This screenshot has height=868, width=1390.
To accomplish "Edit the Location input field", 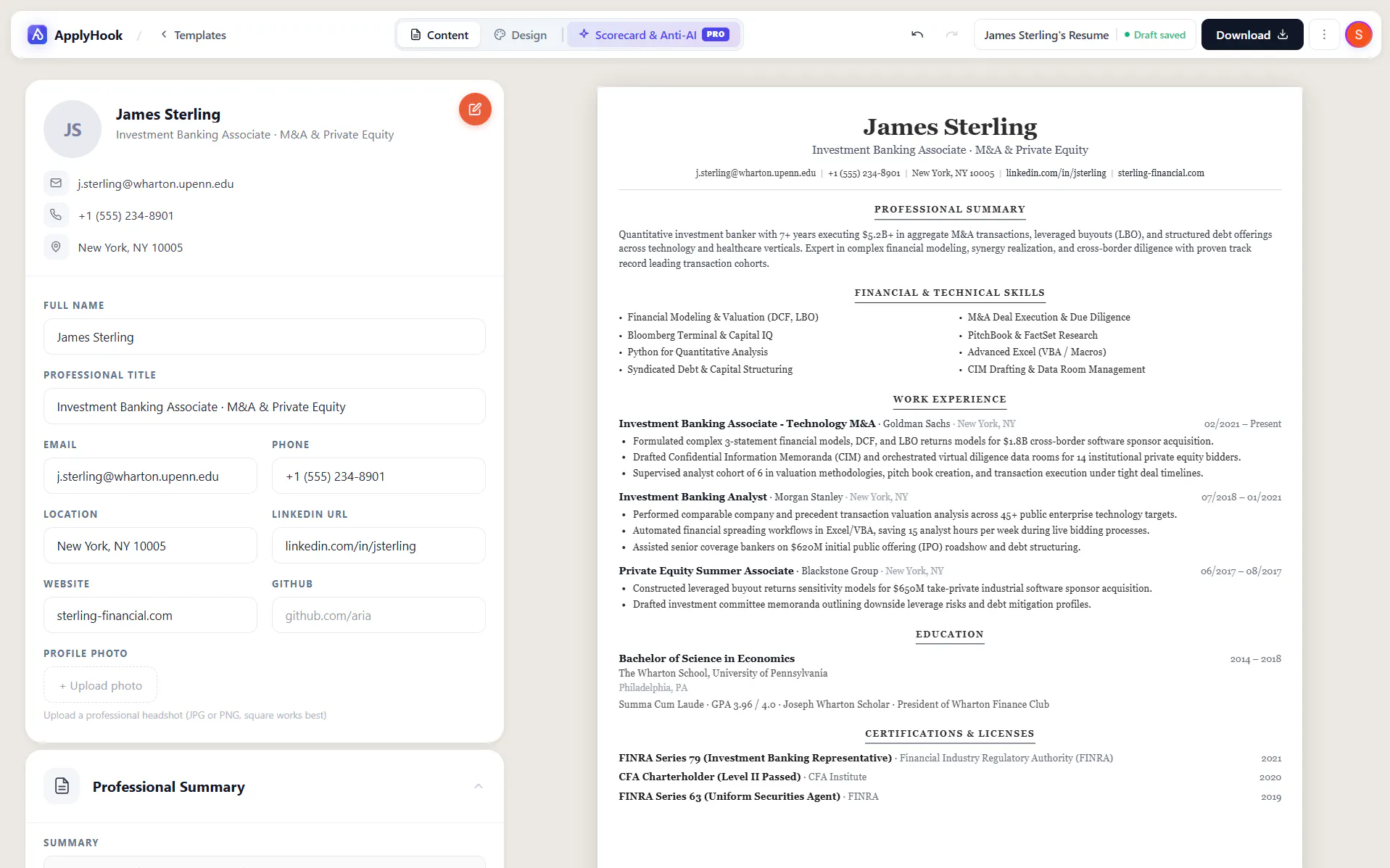I will coord(150,546).
